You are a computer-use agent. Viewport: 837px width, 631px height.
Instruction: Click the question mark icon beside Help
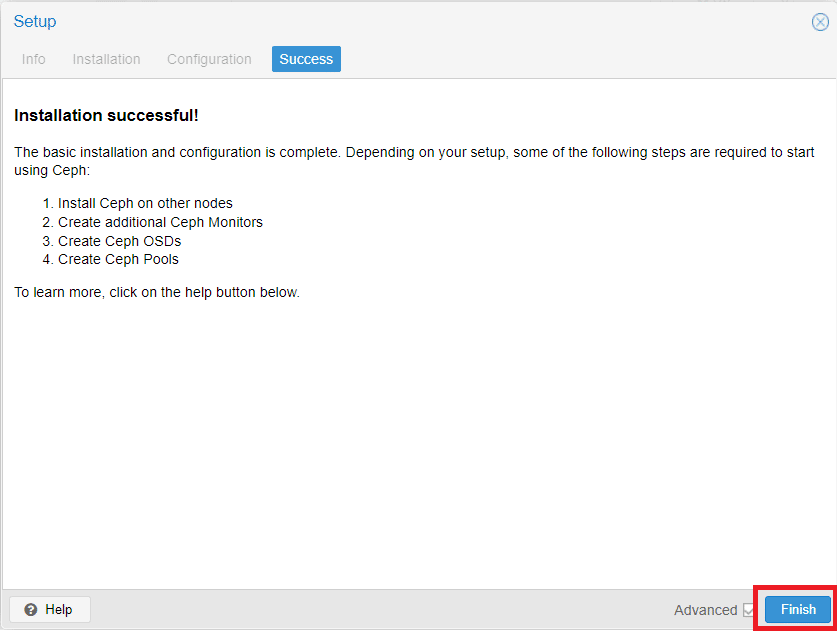pyautogui.click(x=31, y=610)
